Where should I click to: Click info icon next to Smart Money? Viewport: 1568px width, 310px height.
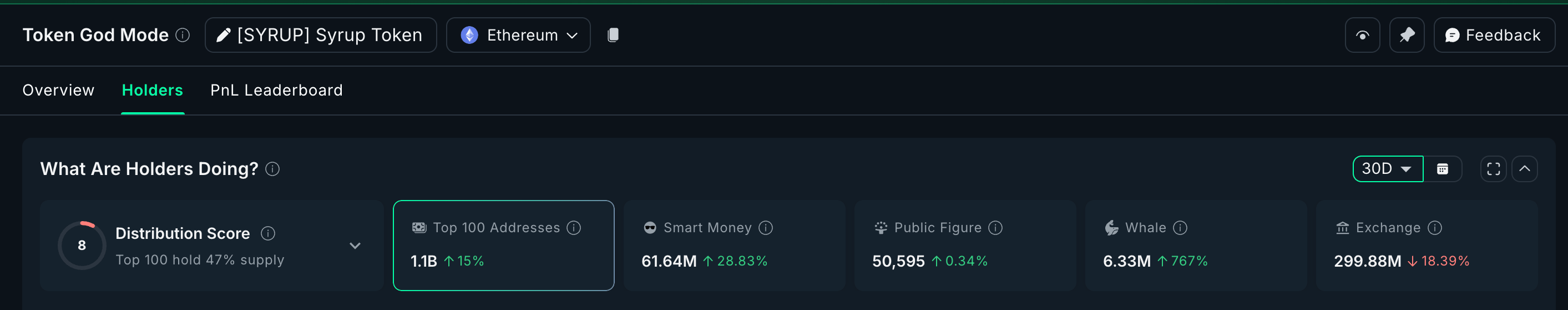[x=766, y=228]
